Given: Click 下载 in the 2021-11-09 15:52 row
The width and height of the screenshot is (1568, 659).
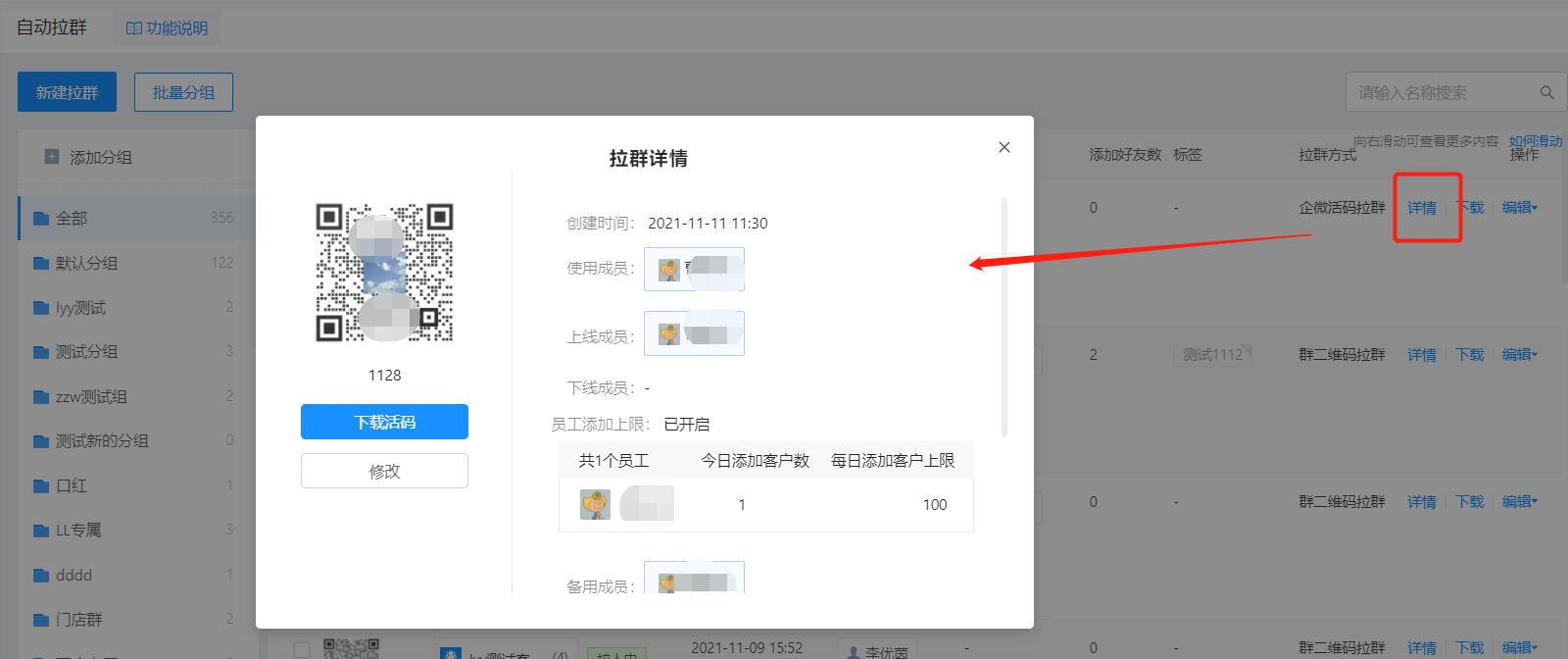Looking at the screenshot, I should (x=1469, y=647).
